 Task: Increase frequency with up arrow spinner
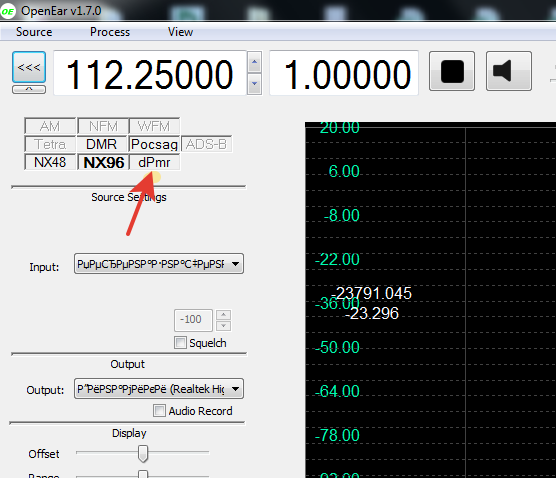254,62
